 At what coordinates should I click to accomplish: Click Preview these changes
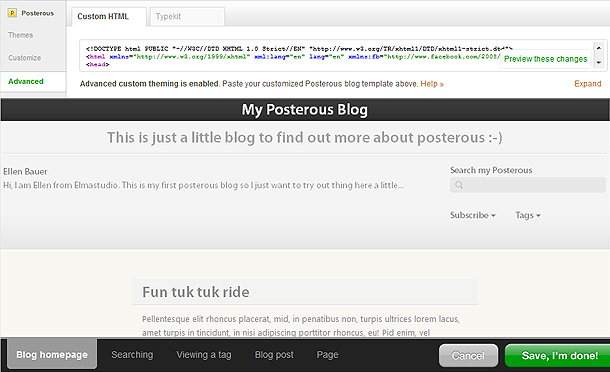click(x=545, y=59)
